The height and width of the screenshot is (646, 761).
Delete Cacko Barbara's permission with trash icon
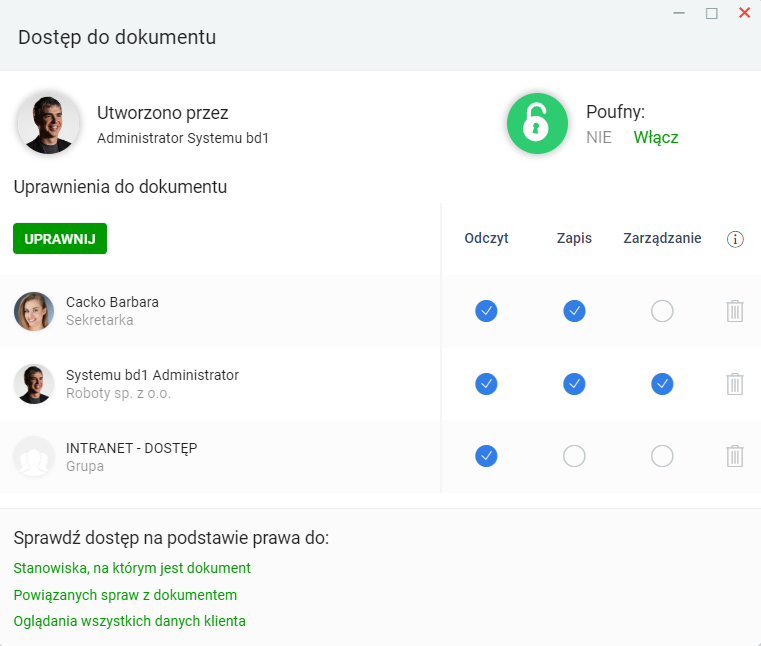click(735, 311)
